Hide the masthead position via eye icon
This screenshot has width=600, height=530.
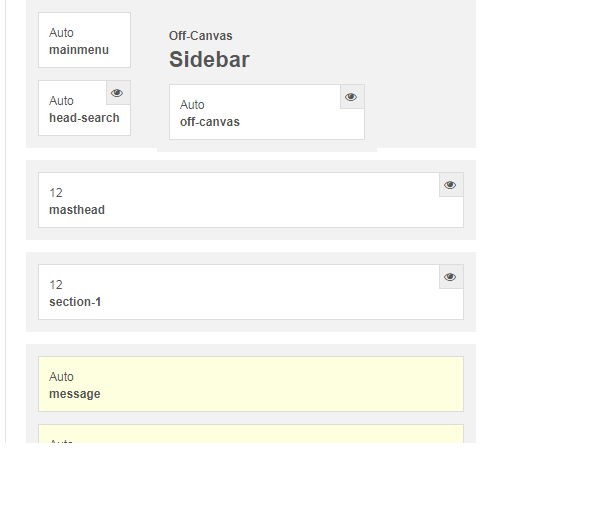click(x=450, y=185)
